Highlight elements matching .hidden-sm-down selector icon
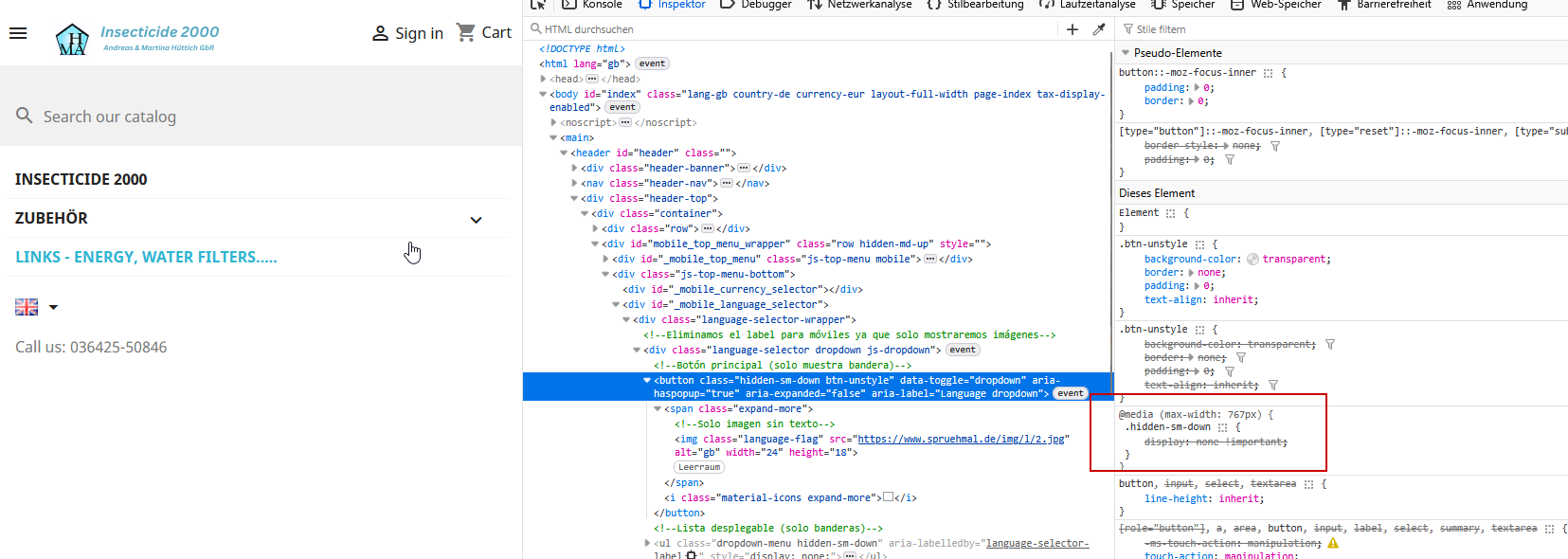This screenshot has width=1568, height=559. pyautogui.click(x=1223, y=427)
